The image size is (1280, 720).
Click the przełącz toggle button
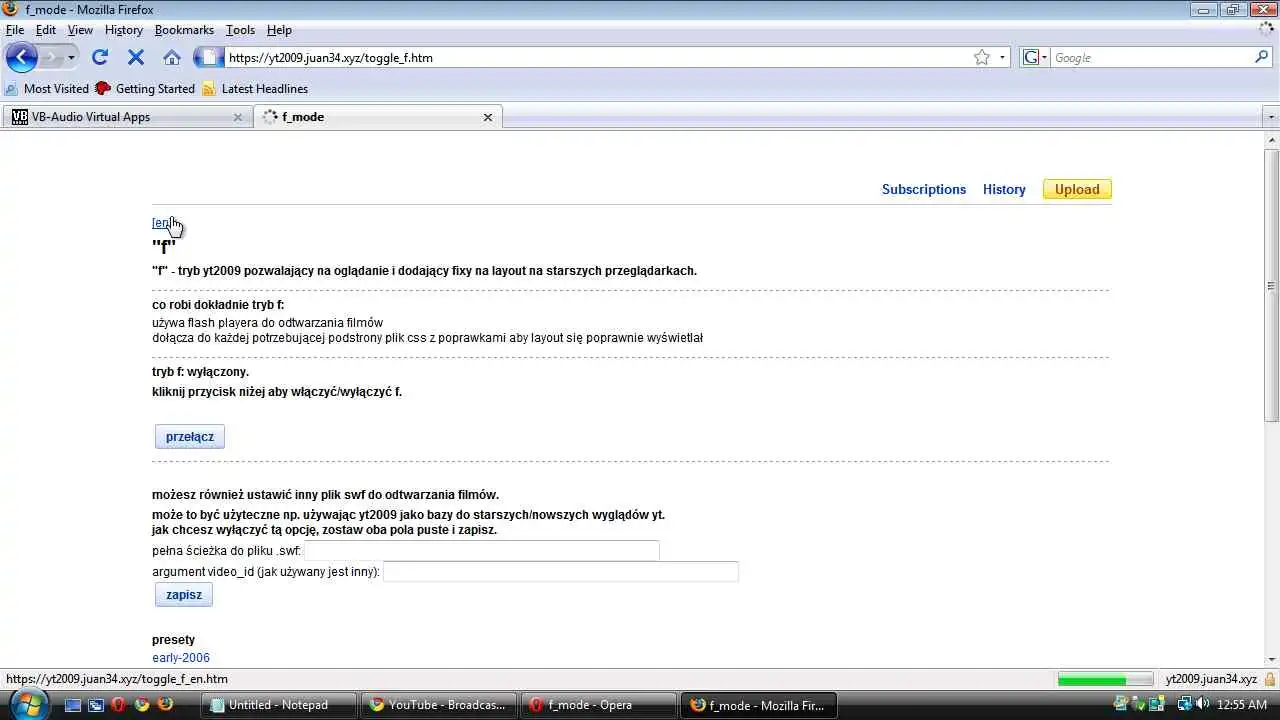tap(190, 437)
